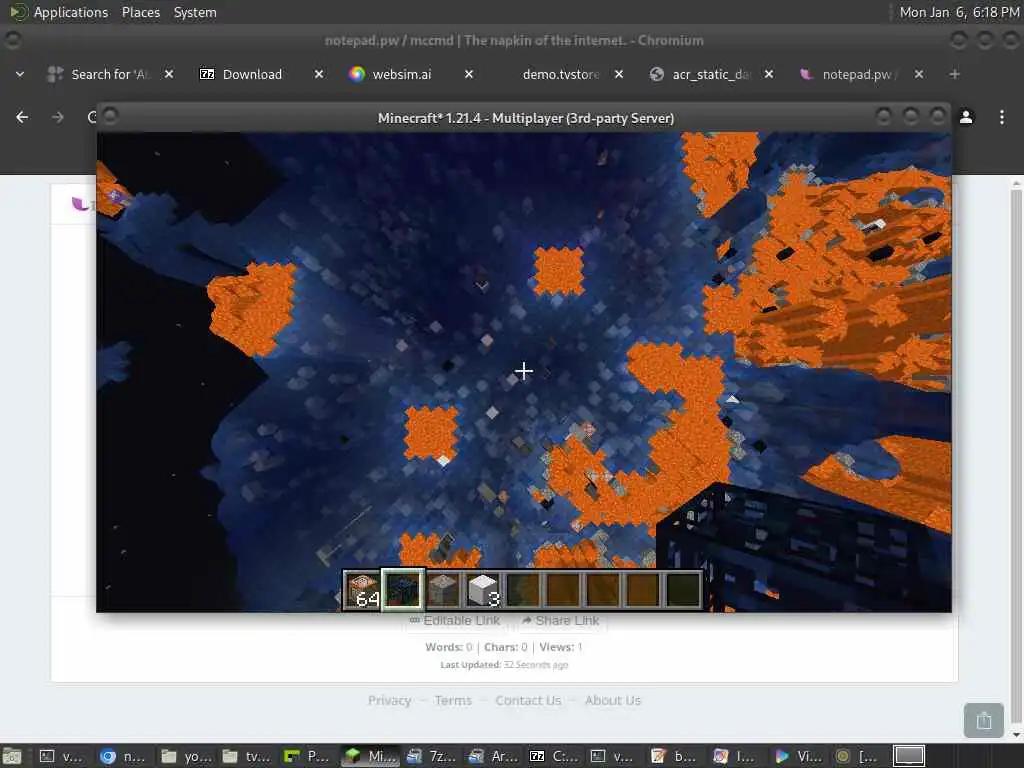This screenshot has width=1024, height=768.
Task: Click the show desktop icon in taskbar
Action: tap(12, 756)
